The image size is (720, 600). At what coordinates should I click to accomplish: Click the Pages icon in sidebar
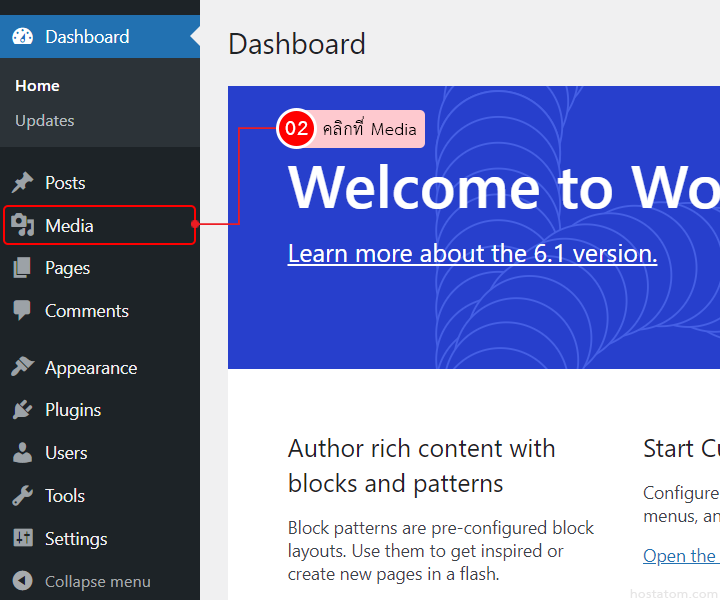22,268
